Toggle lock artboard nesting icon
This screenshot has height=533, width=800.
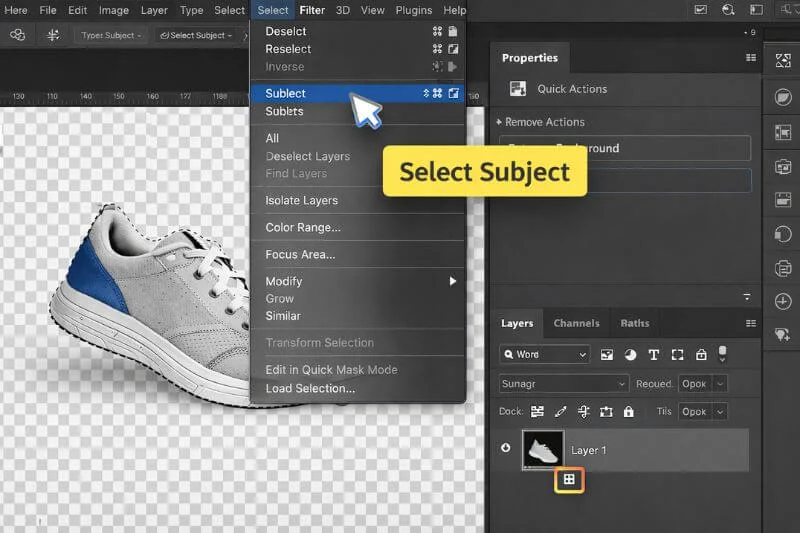[x=606, y=412]
